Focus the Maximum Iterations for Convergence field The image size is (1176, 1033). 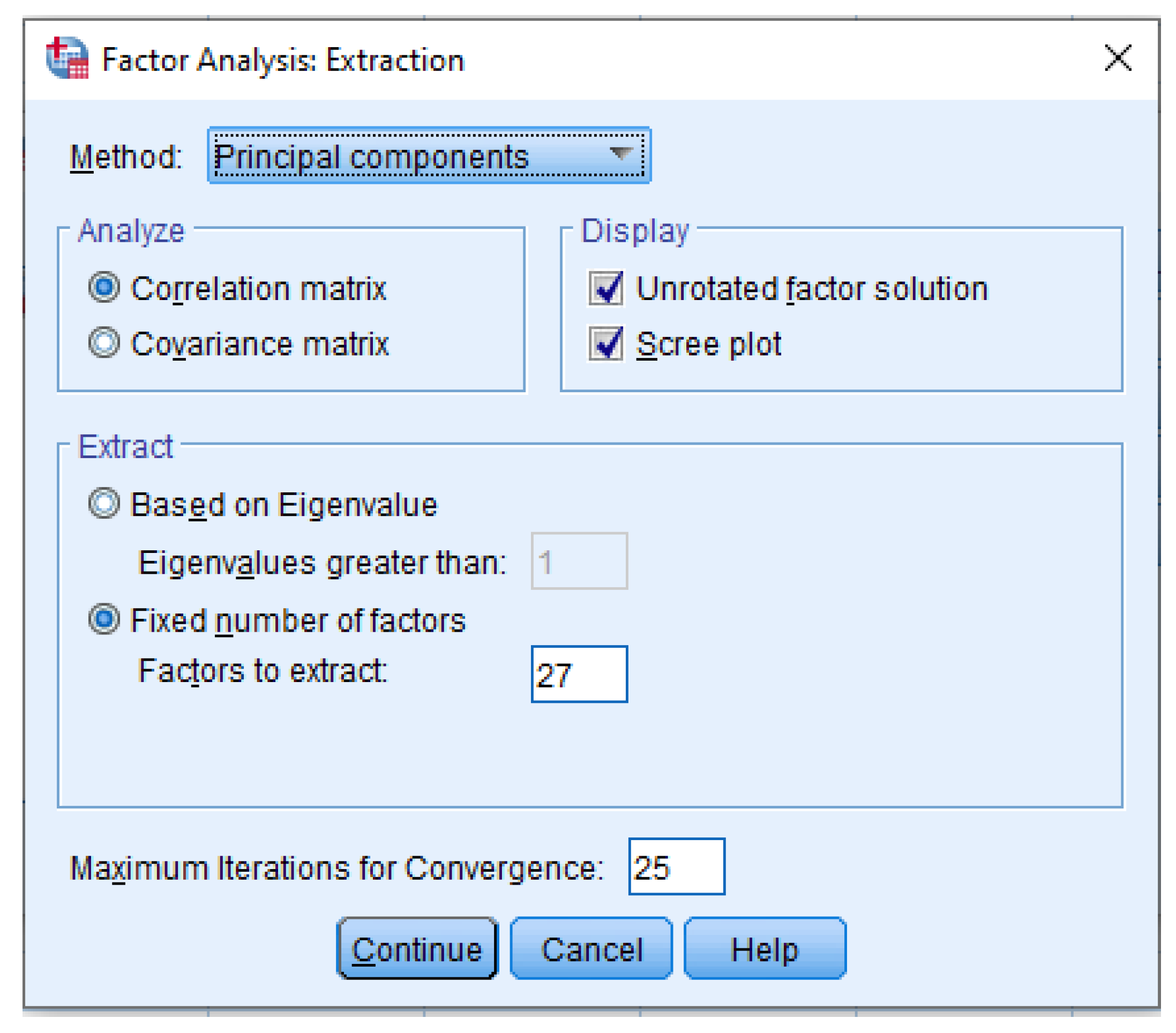677,867
